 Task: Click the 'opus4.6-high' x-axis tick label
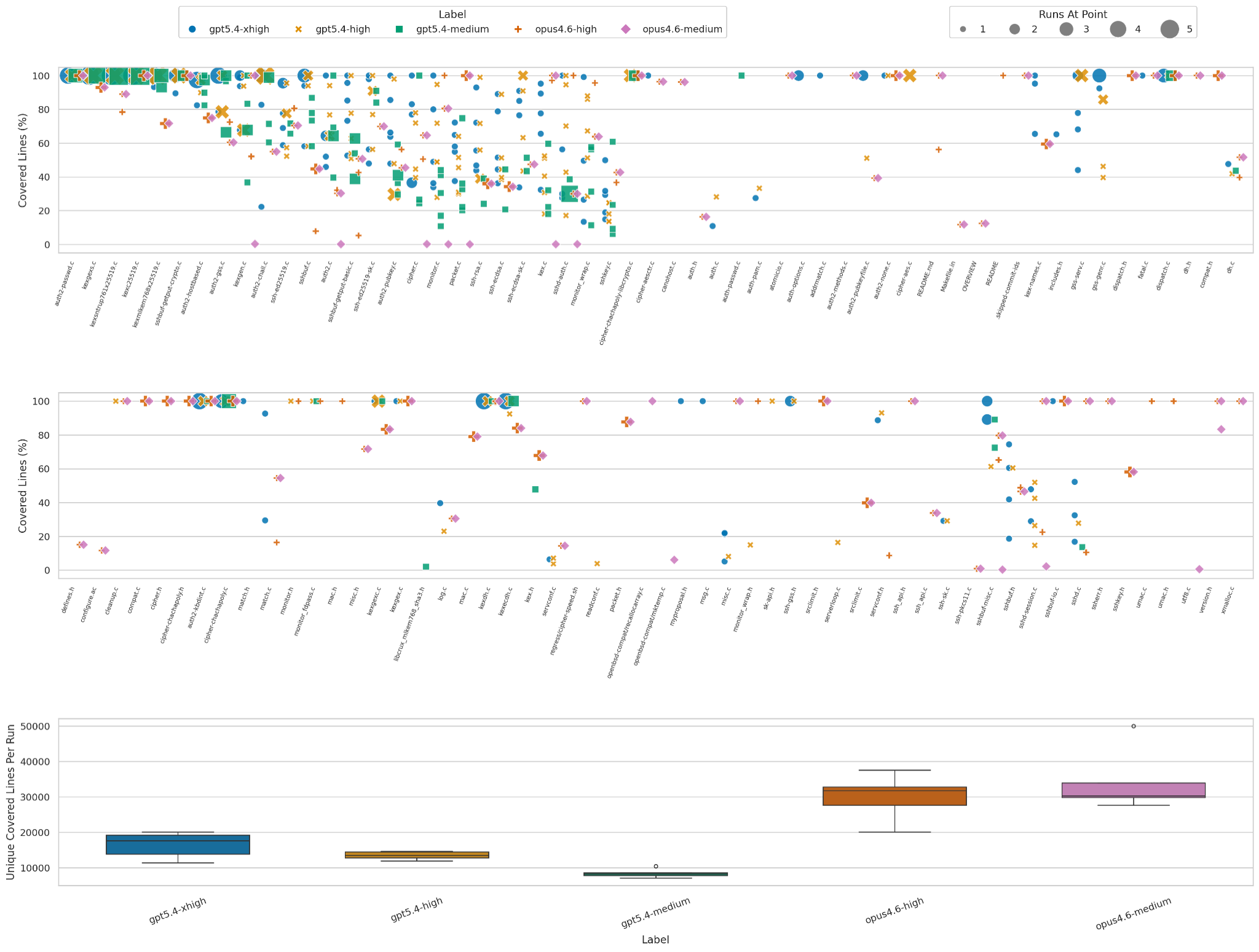pos(894,911)
